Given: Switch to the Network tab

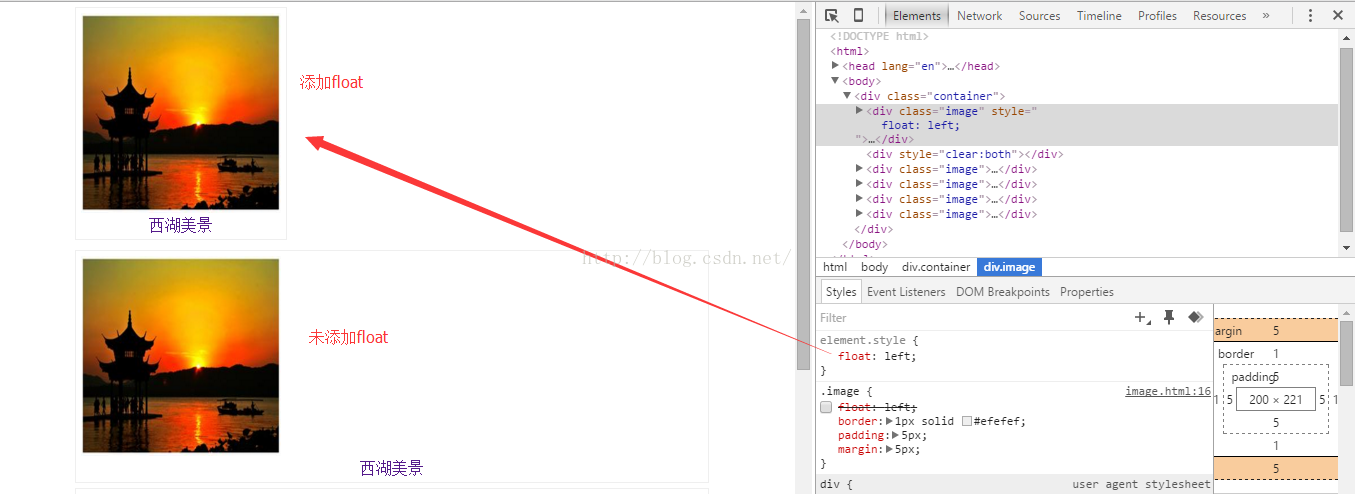Looking at the screenshot, I should coord(979,15).
